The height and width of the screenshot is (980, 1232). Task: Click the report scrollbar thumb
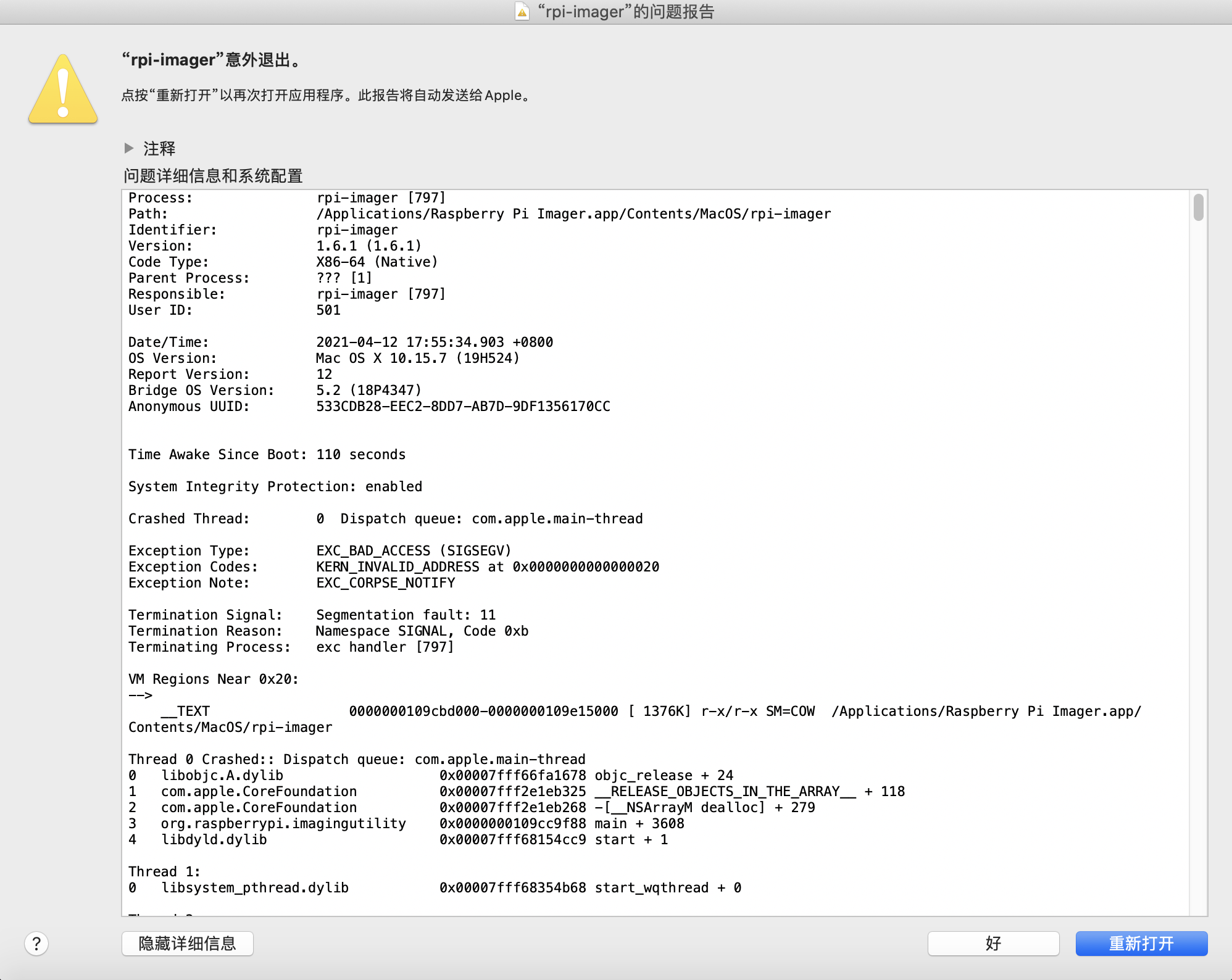pyautogui.click(x=1198, y=207)
